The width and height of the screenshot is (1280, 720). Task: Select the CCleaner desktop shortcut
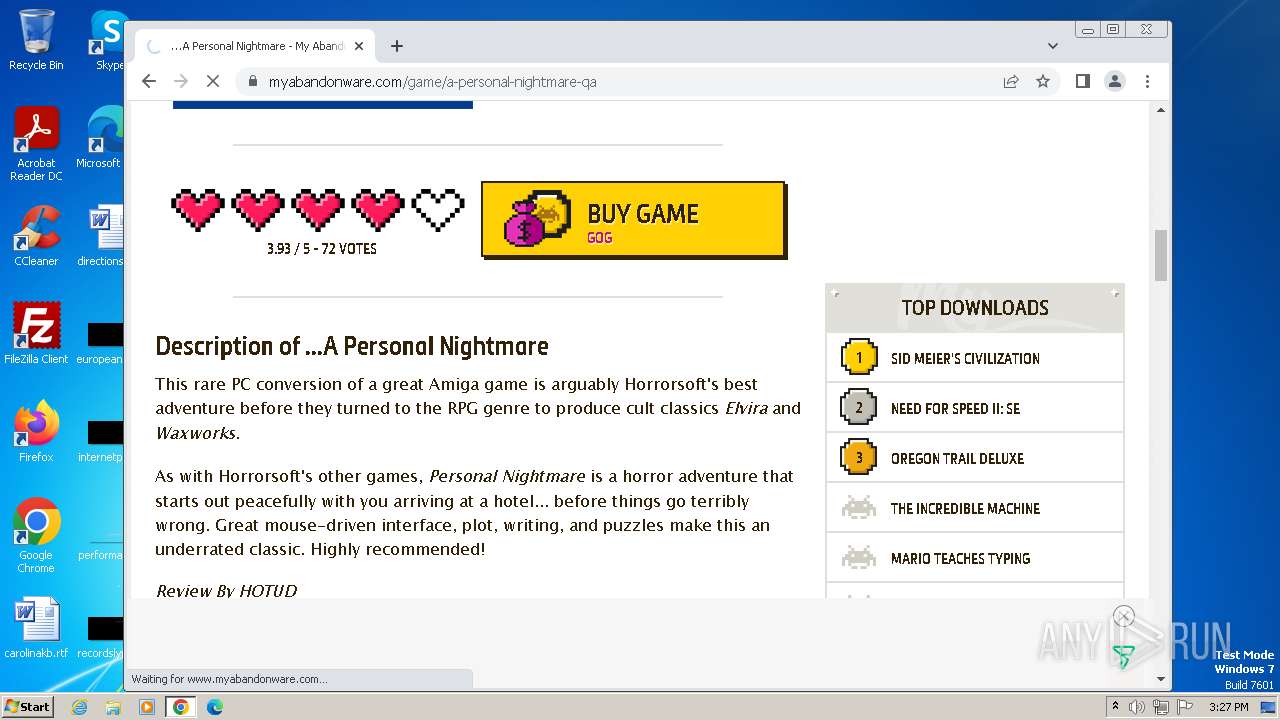pyautogui.click(x=36, y=236)
